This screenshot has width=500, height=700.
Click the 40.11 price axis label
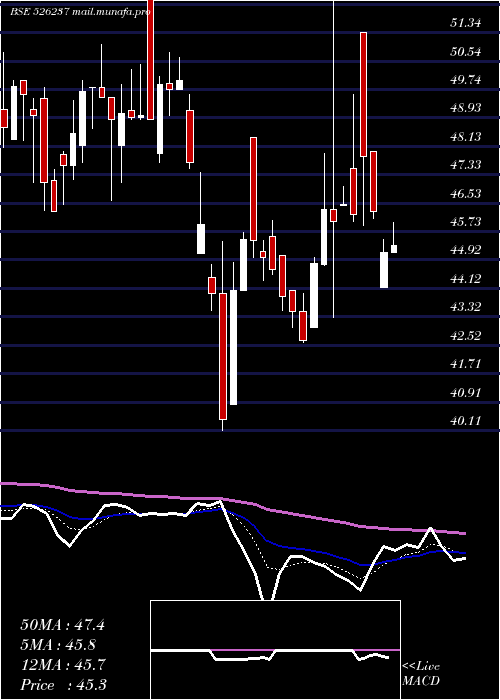[466, 421]
